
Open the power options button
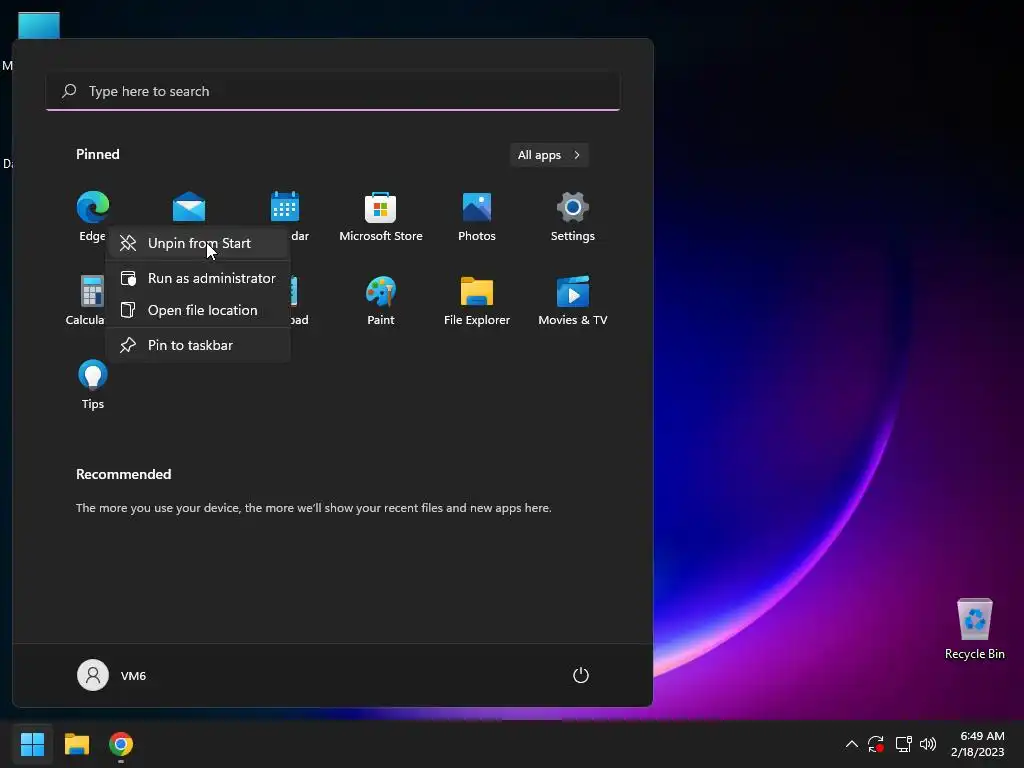581,675
